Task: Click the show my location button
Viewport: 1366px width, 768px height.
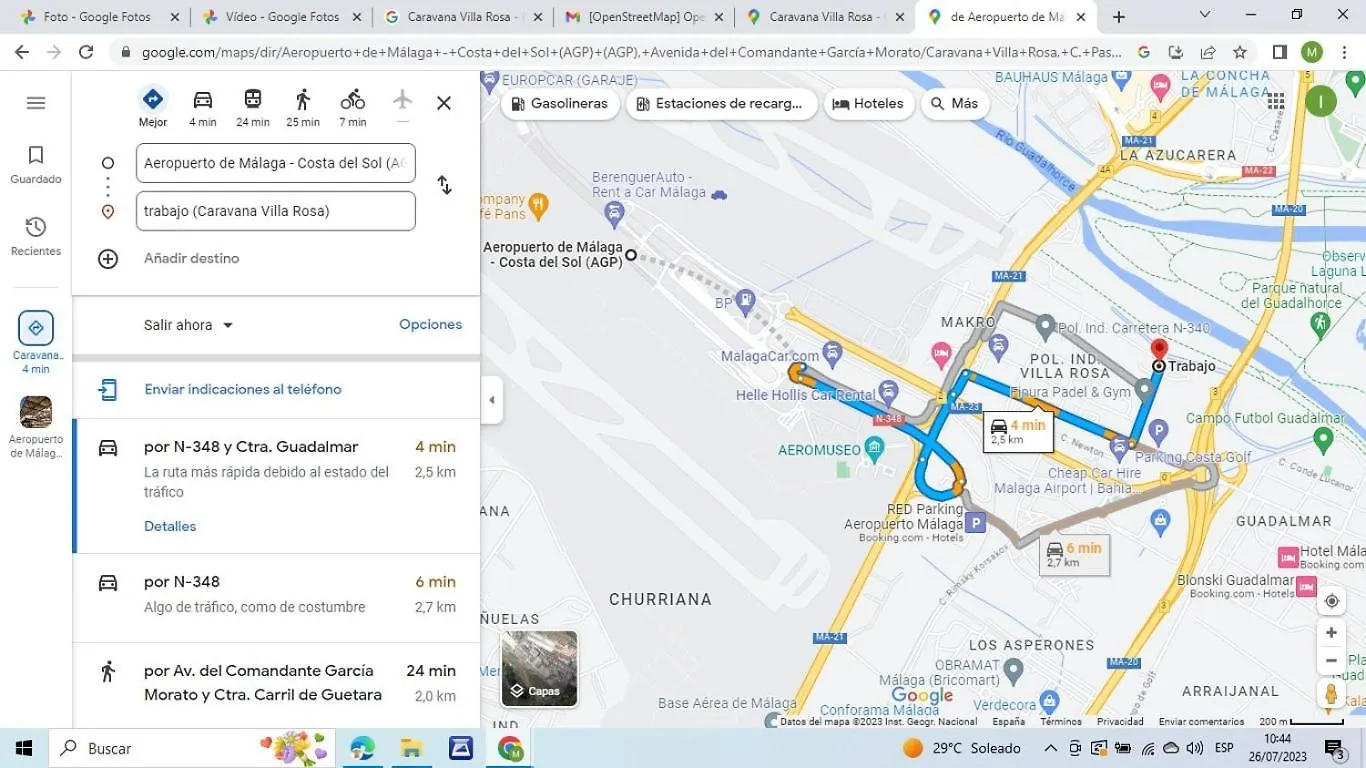Action: pos(1331,601)
